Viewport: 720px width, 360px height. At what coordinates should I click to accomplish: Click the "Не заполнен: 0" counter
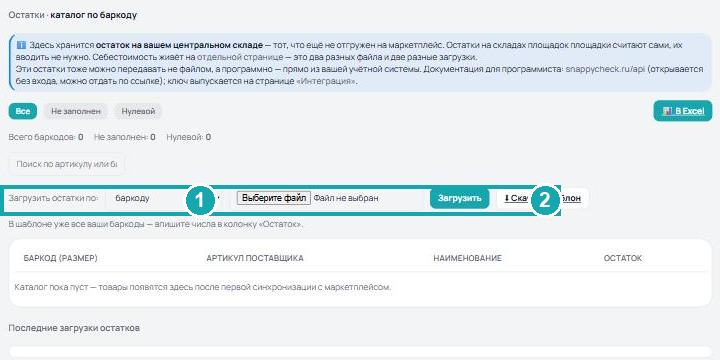pyautogui.click(x=124, y=137)
